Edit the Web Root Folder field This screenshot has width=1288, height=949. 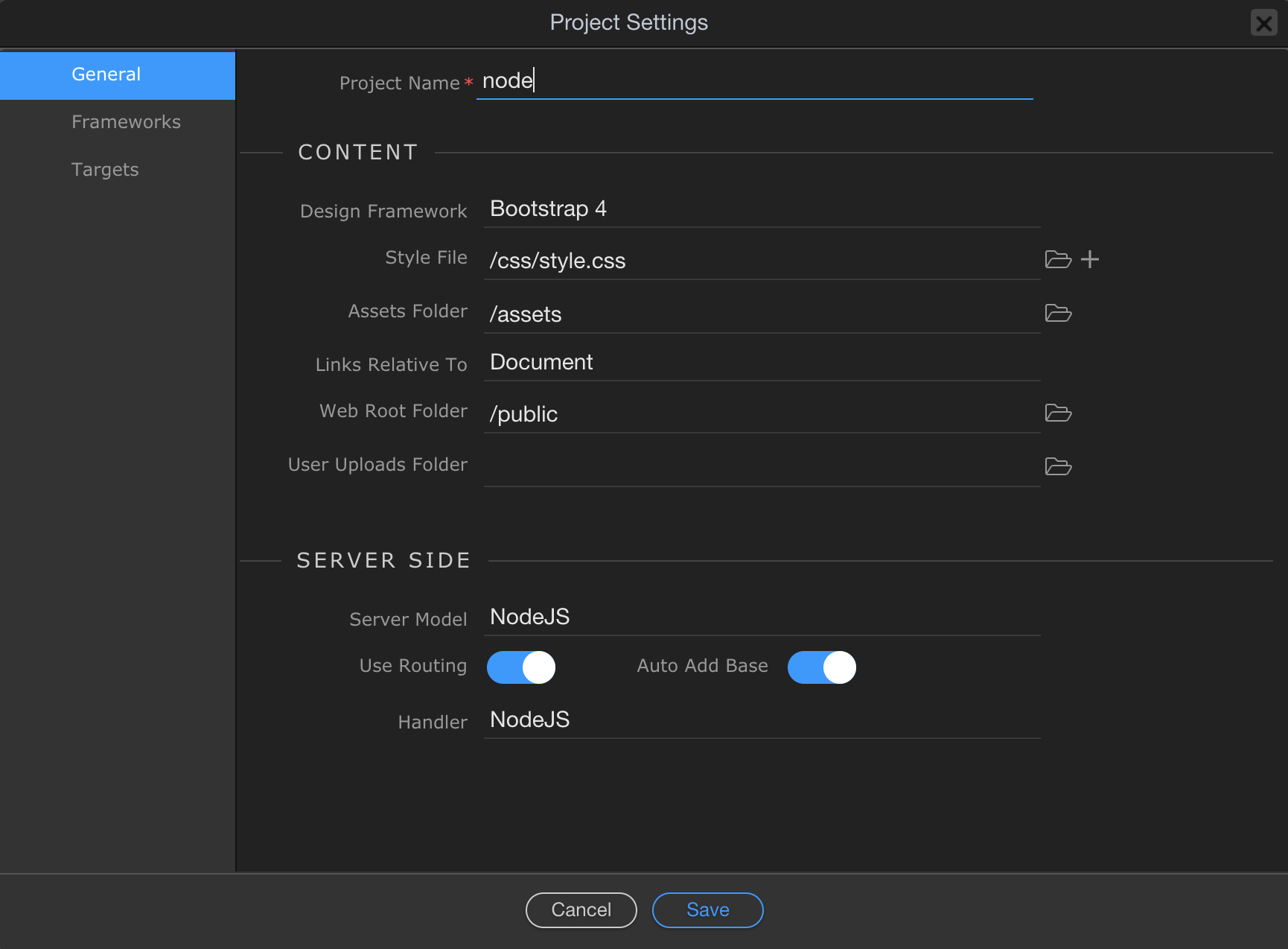[x=762, y=415]
